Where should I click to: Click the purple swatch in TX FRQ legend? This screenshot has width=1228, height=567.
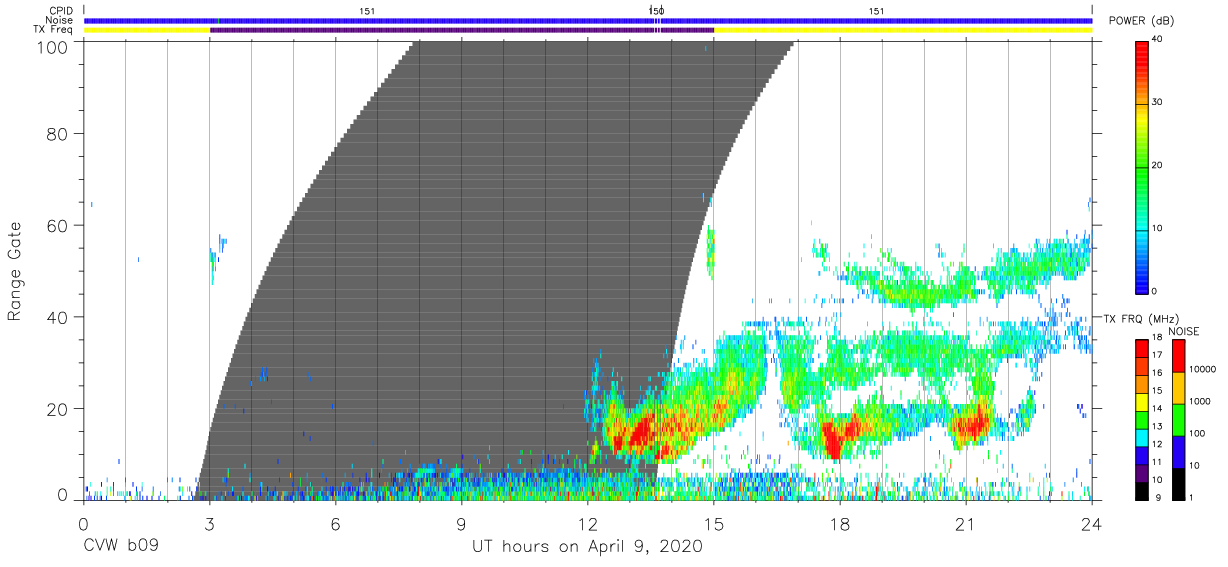click(x=1141, y=471)
